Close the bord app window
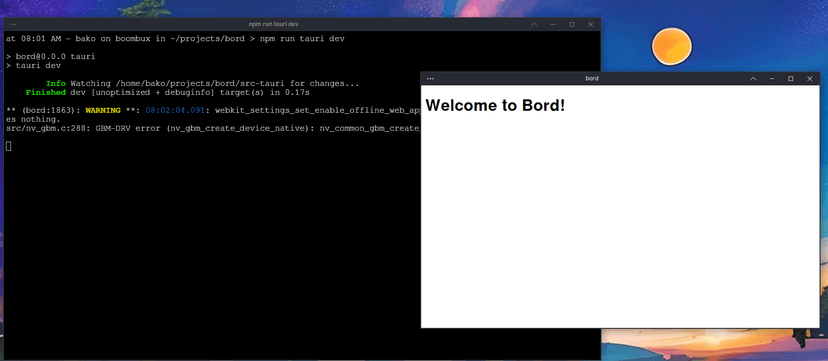This screenshot has width=828, height=361. click(x=810, y=79)
